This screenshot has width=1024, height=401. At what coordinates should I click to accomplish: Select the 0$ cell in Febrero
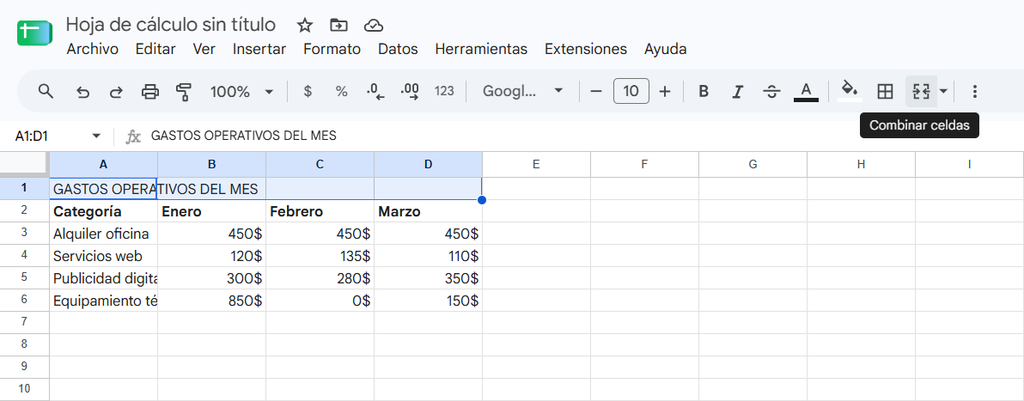coord(320,300)
